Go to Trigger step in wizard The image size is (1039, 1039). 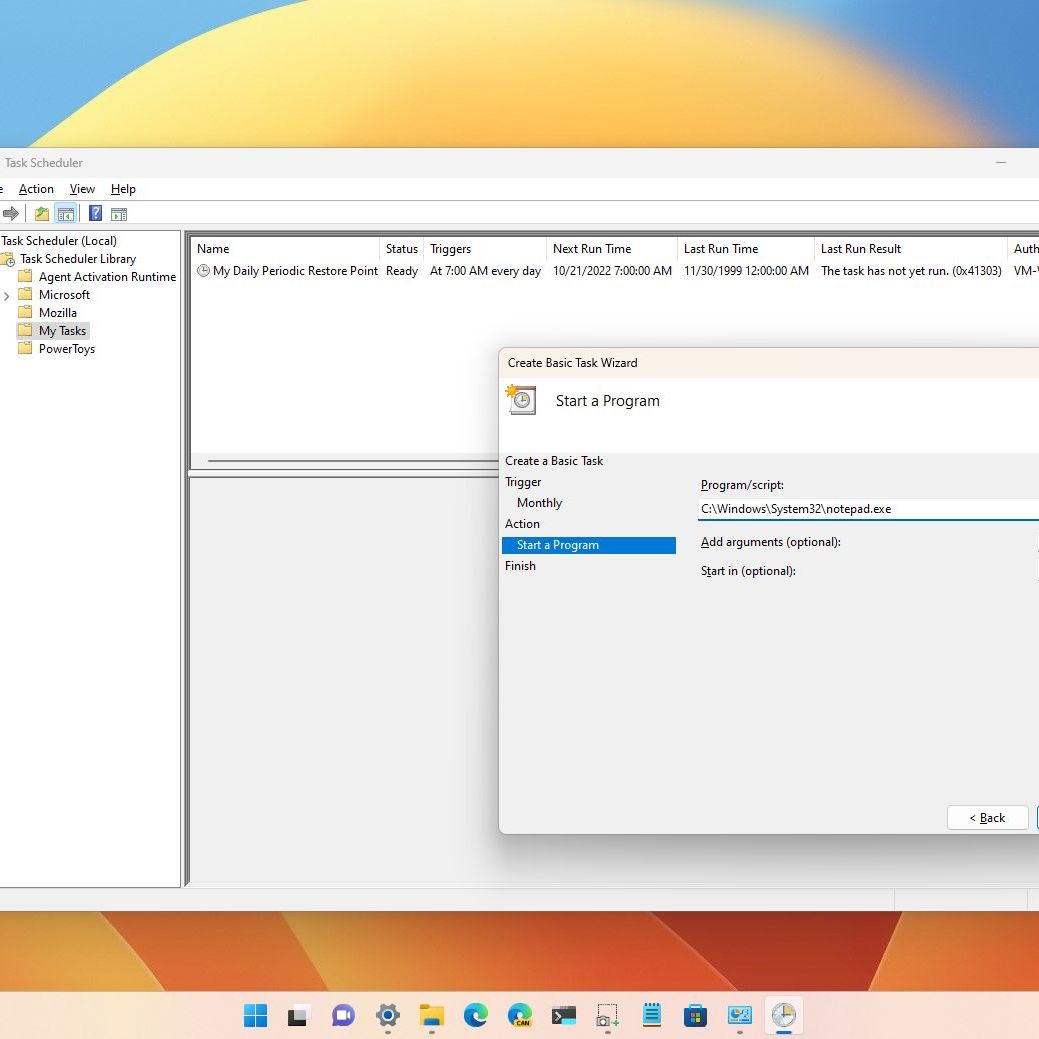tap(523, 482)
